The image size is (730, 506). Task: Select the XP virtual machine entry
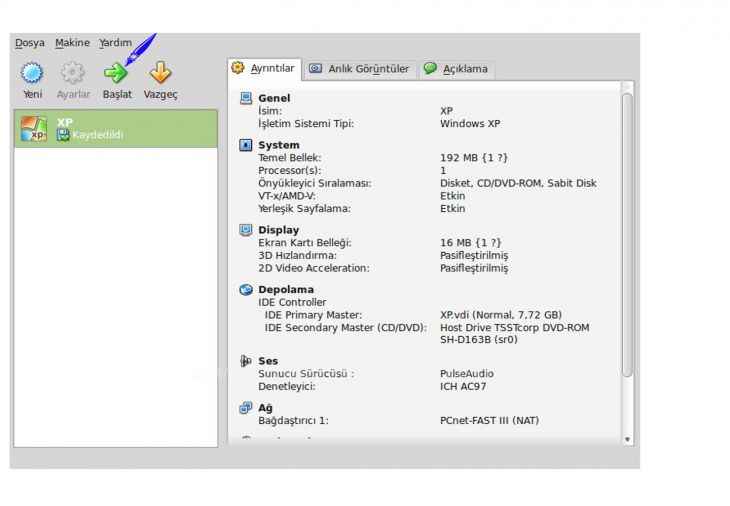pos(116,129)
